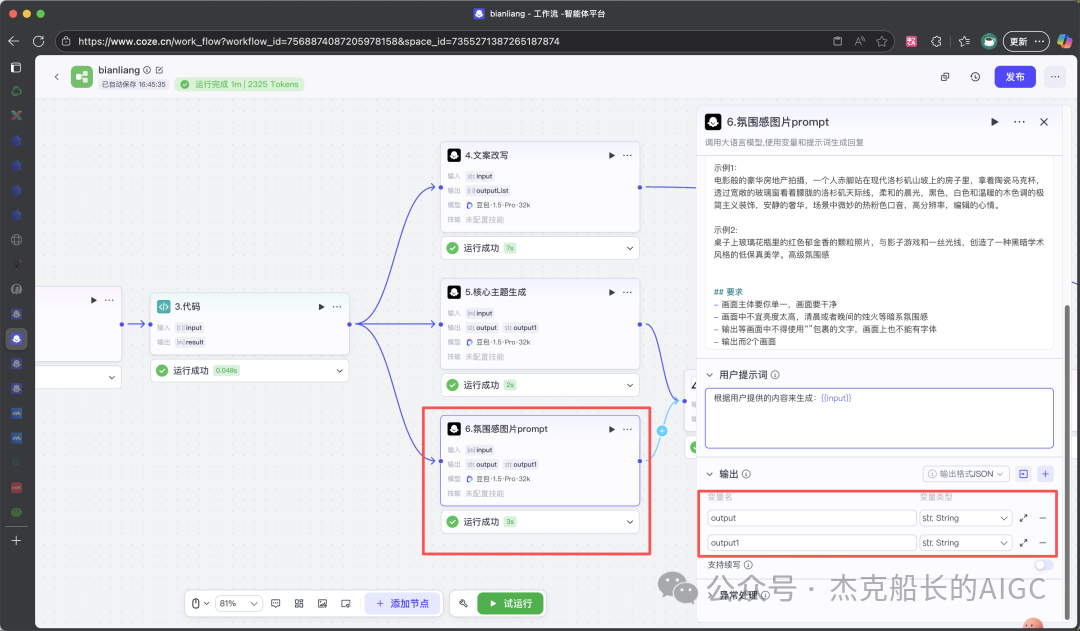Run the 6.氛围感图片prompt canvas node
Screen dimensions: 1080x631
point(612,429)
